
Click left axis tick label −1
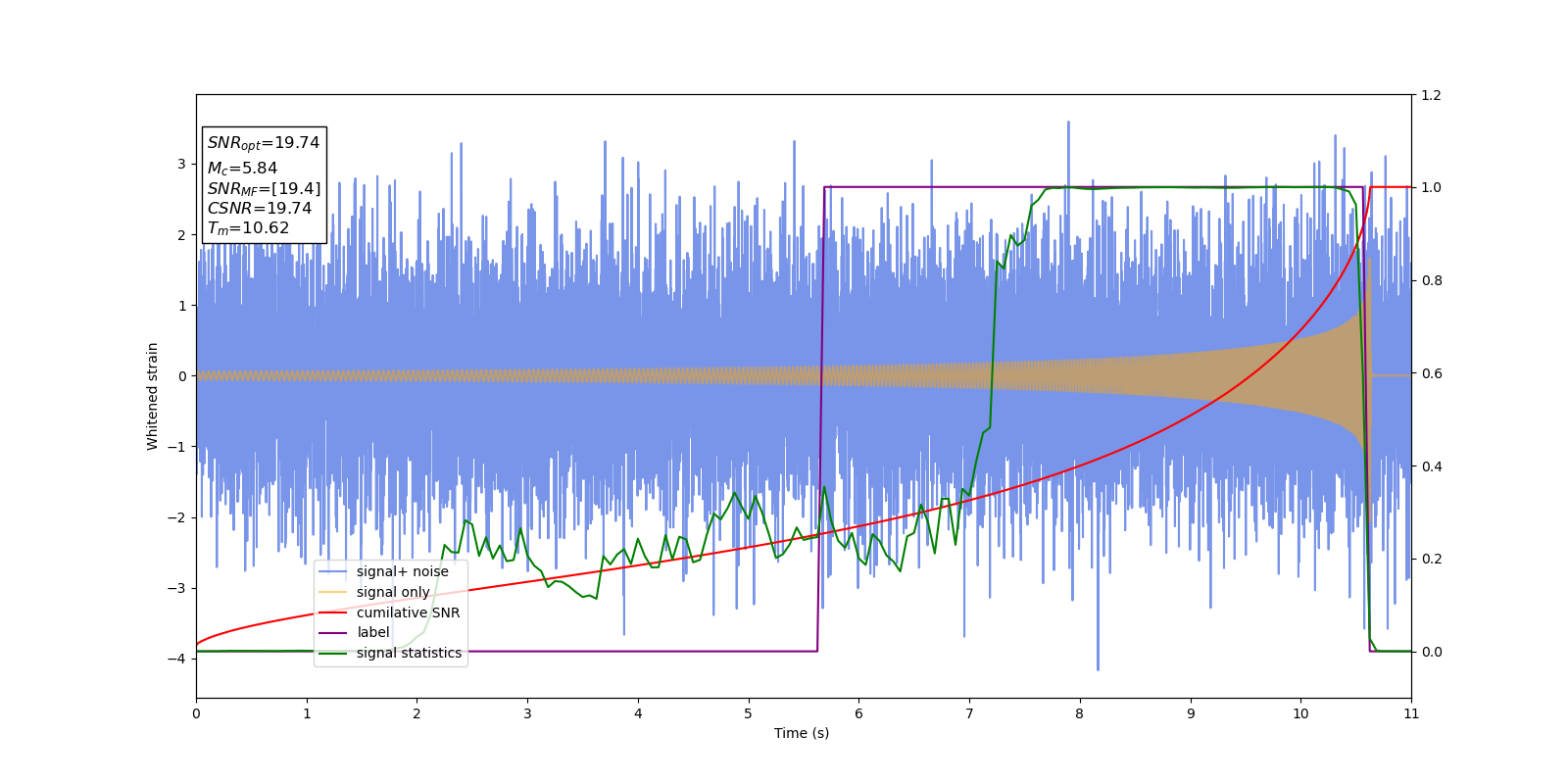pos(177,447)
